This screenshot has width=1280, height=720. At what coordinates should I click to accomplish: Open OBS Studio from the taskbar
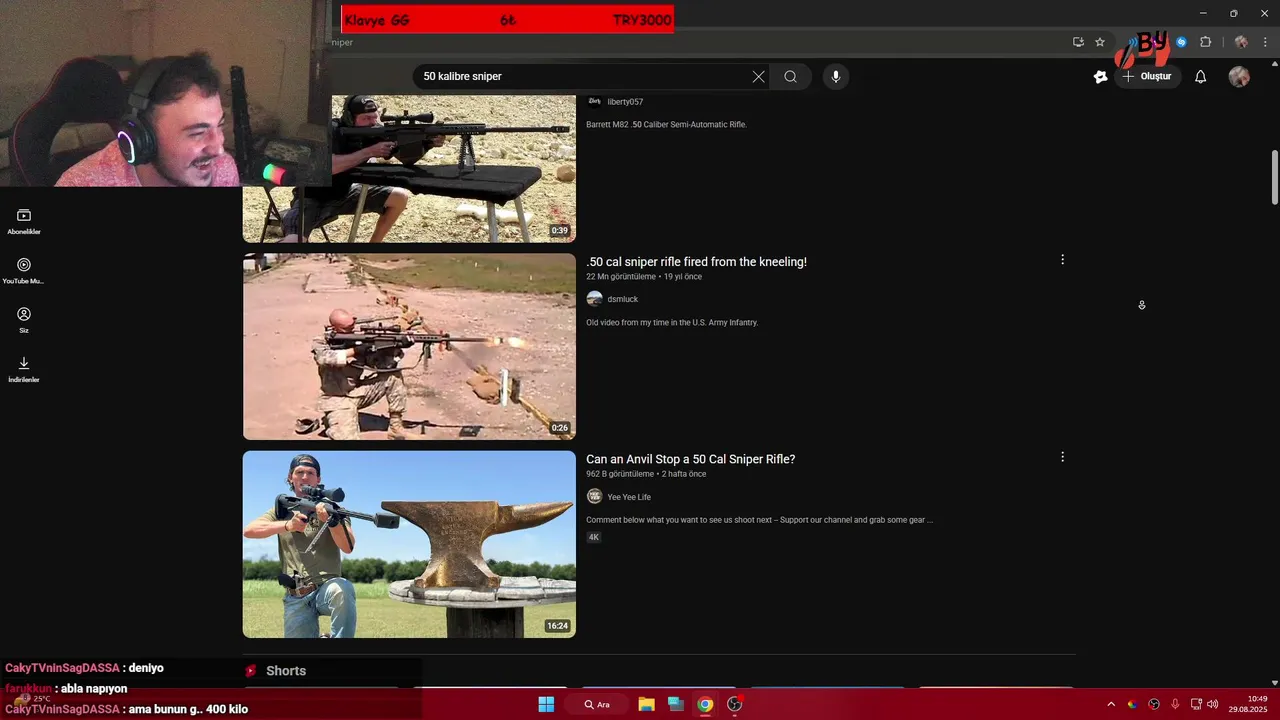[735, 704]
